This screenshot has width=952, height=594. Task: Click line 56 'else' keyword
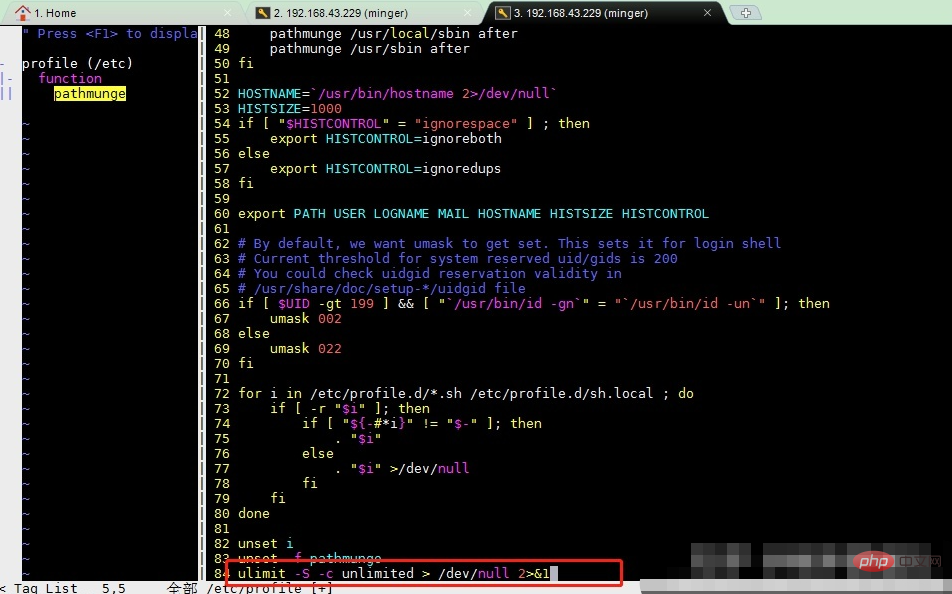click(x=254, y=154)
